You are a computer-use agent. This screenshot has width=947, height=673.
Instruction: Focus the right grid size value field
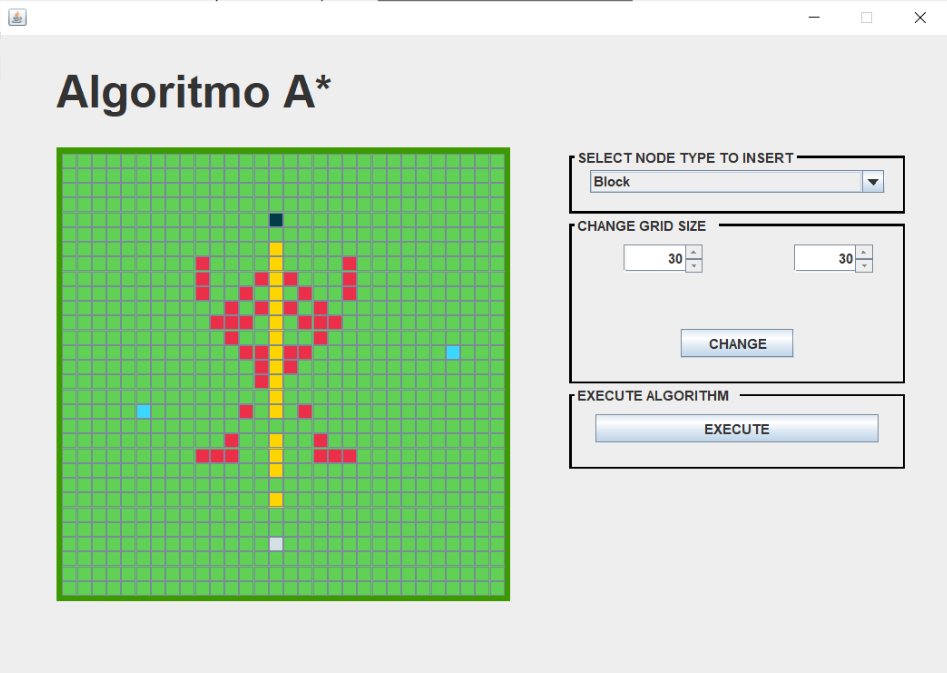pos(825,259)
